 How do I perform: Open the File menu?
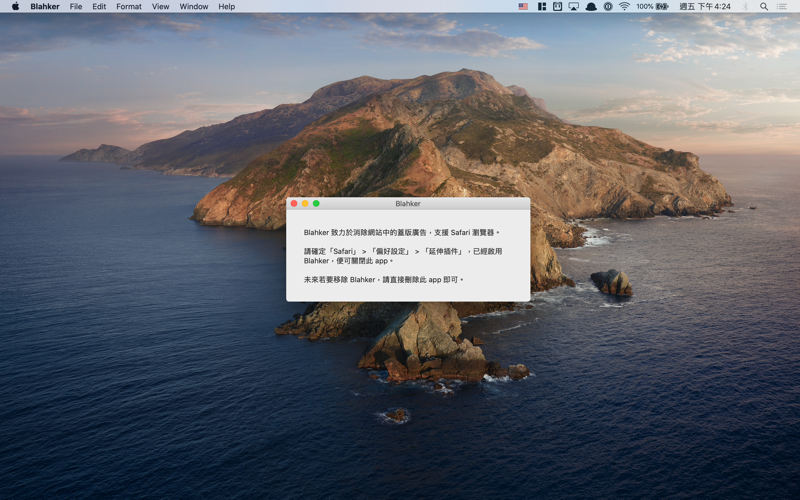click(76, 6)
